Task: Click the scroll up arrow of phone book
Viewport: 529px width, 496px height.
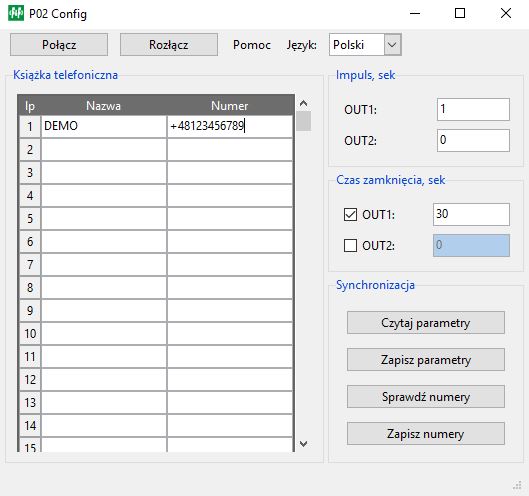Action: [x=303, y=103]
